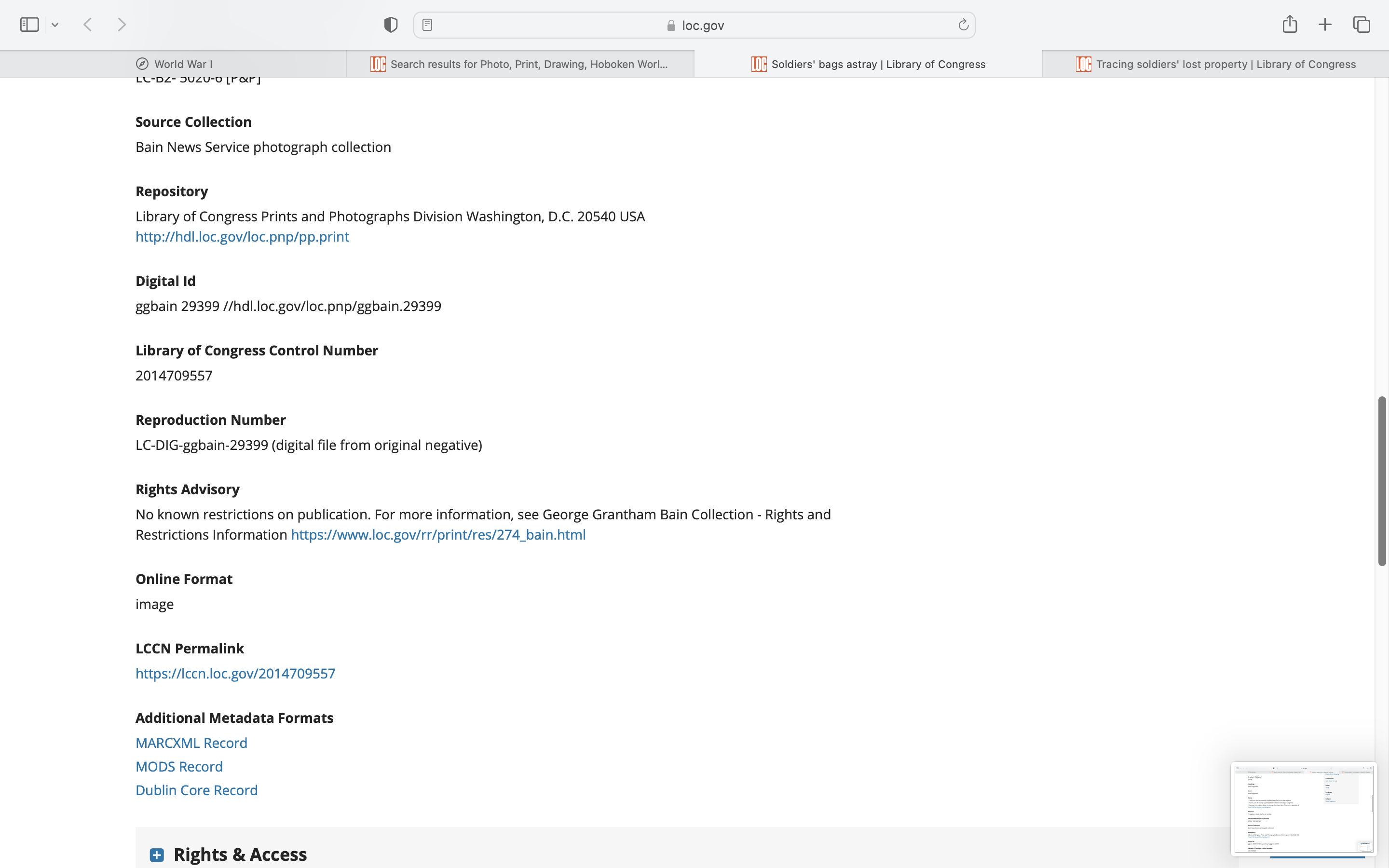Reload the loc.gov page

point(963,25)
